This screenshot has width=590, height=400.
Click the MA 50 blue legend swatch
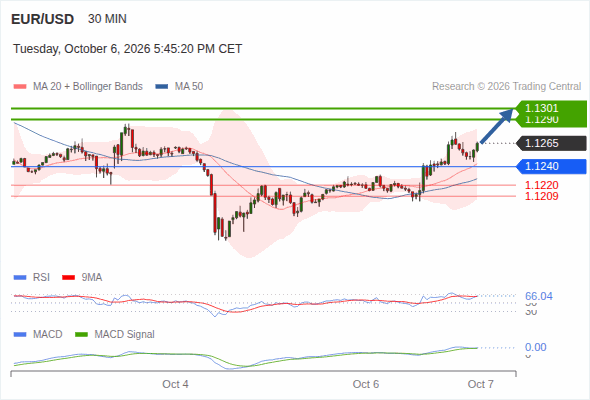click(x=162, y=87)
